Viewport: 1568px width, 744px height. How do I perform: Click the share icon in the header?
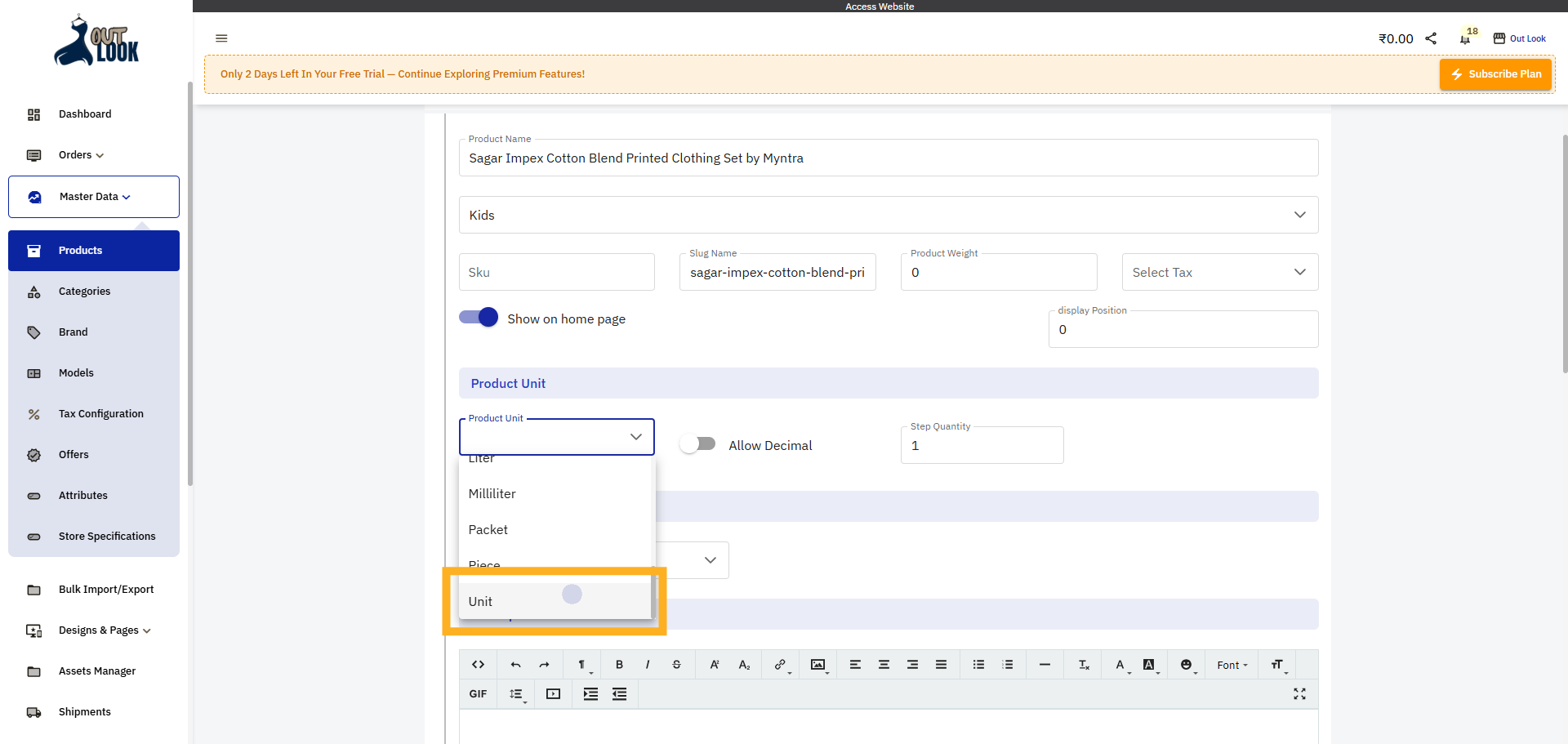point(1431,38)
